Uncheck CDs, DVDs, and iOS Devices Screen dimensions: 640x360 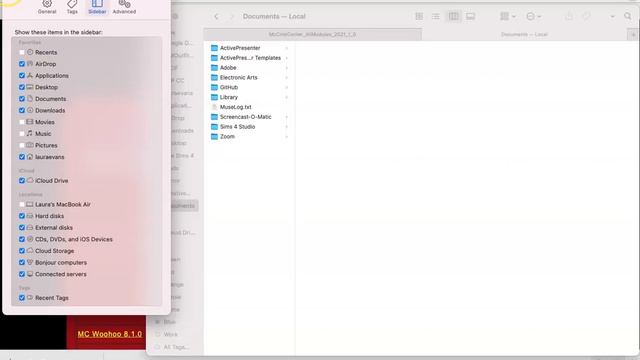[22, 239]
